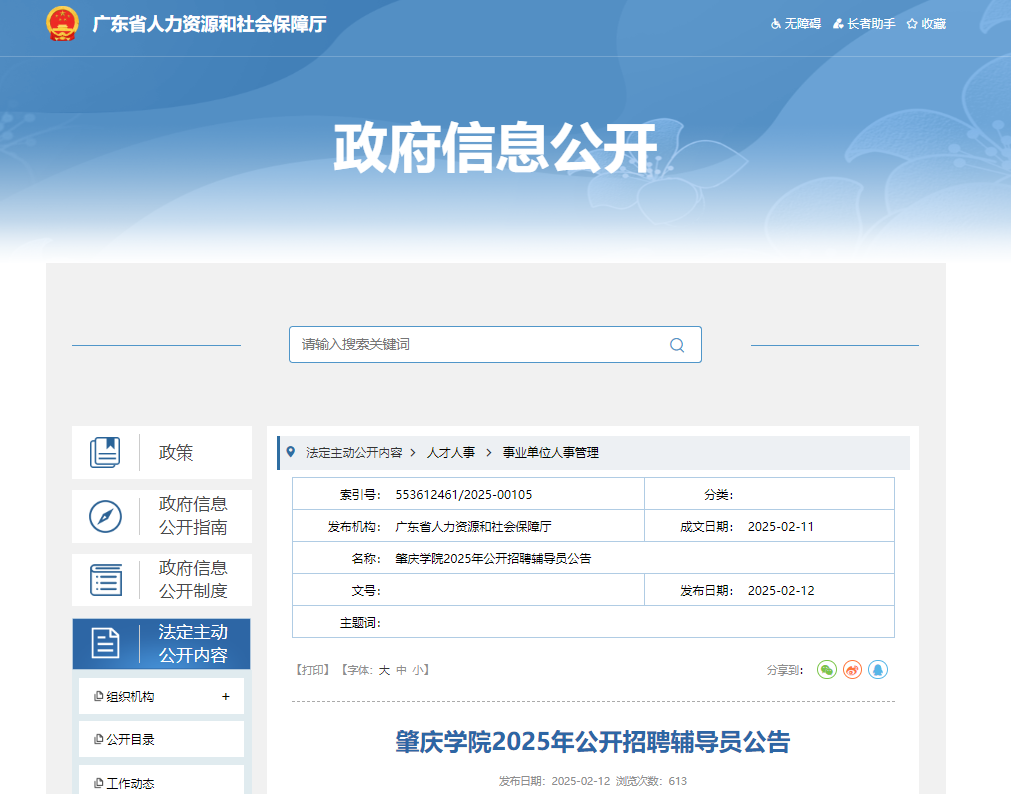Share article to WeChat
The height and width of the screenshot is (794, 1011).
tap(826, 670)
